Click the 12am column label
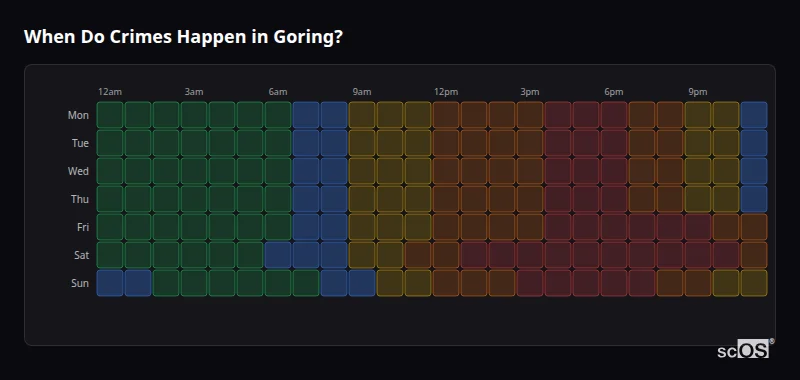 point(110,92)
